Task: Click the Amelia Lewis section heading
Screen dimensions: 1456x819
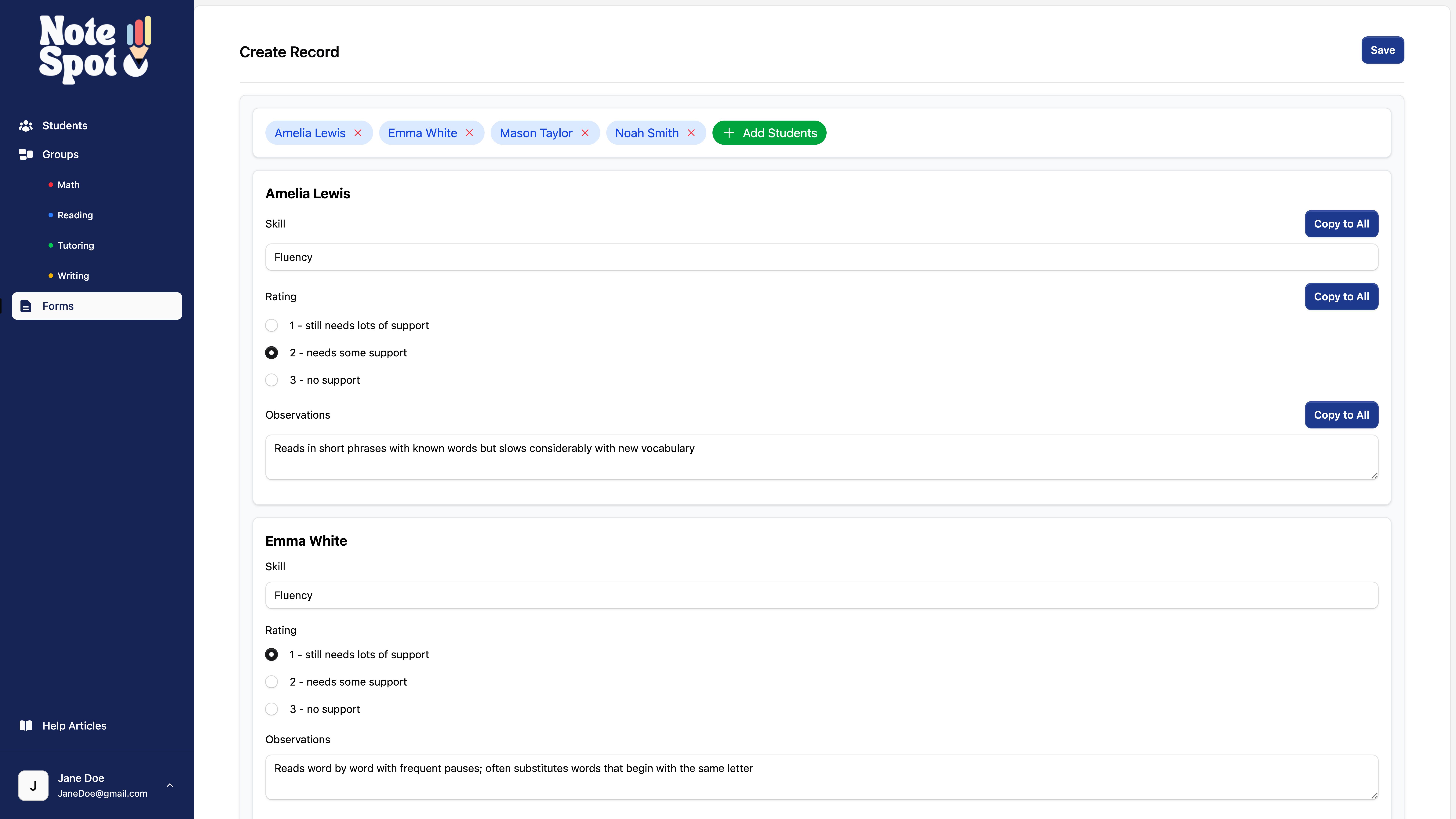Action: click(x=308, y=193)
